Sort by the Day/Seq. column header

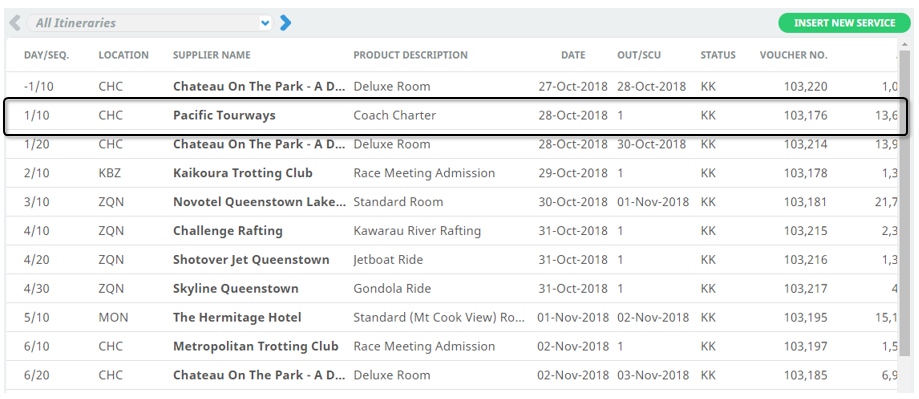[x=46, y=55]
